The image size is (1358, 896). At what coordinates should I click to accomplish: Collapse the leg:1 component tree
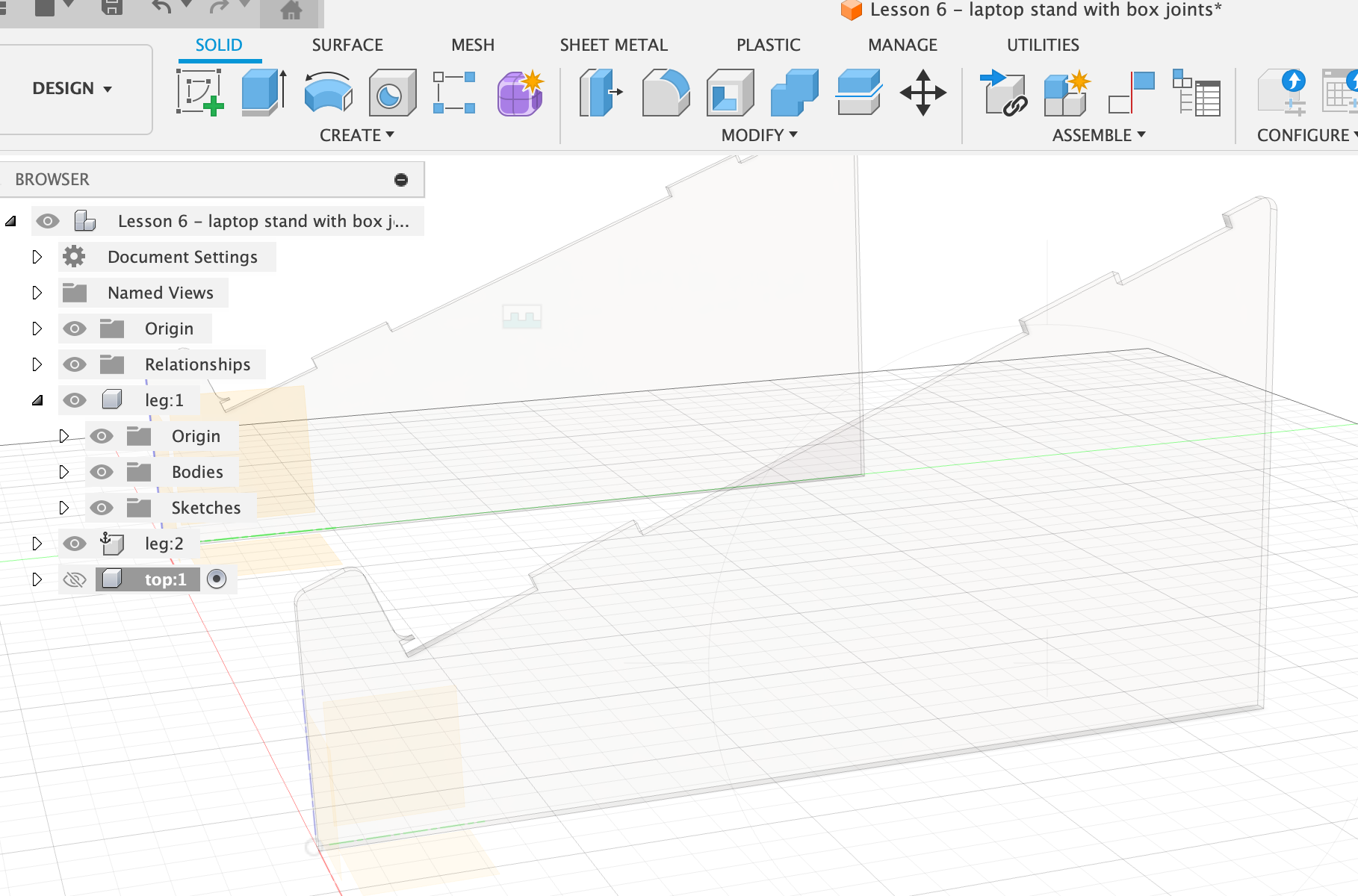point(37,400)
